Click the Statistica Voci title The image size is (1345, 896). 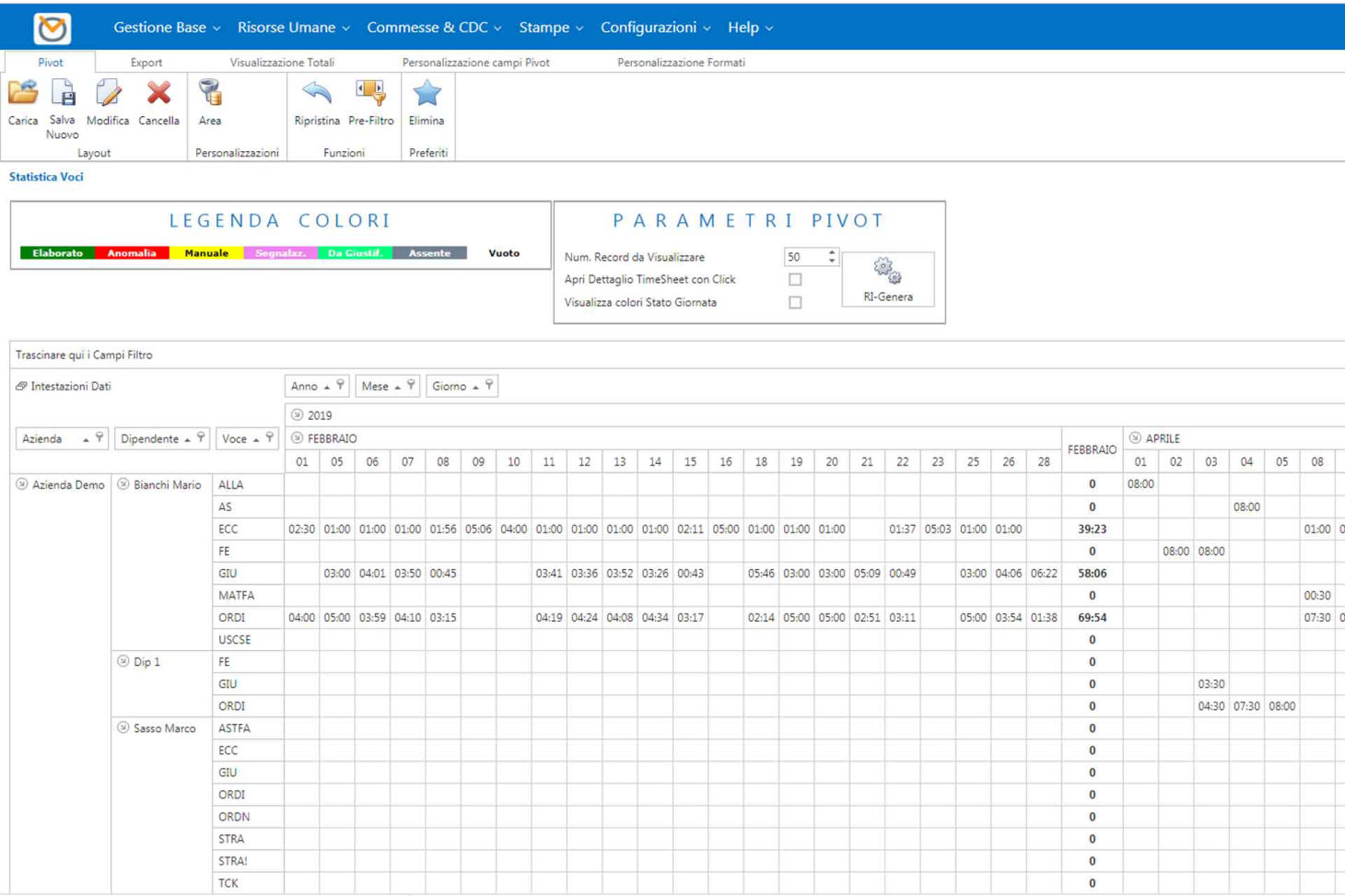pyautogui.click(x=46, y=177)
